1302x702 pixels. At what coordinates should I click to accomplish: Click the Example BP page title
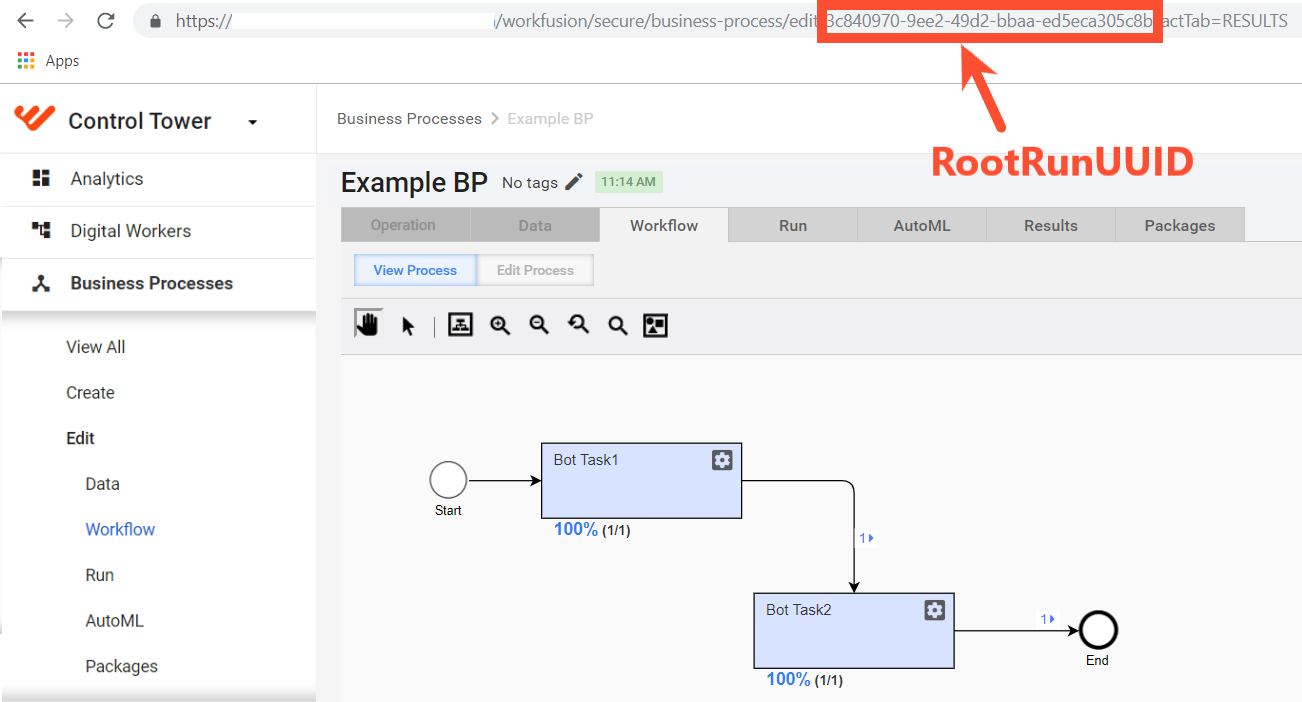point(414,182)
